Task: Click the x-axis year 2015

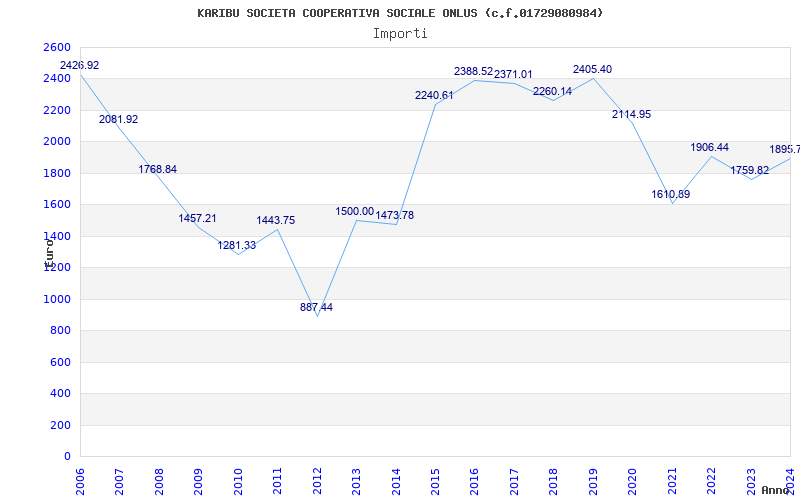Action: [435, 481]
